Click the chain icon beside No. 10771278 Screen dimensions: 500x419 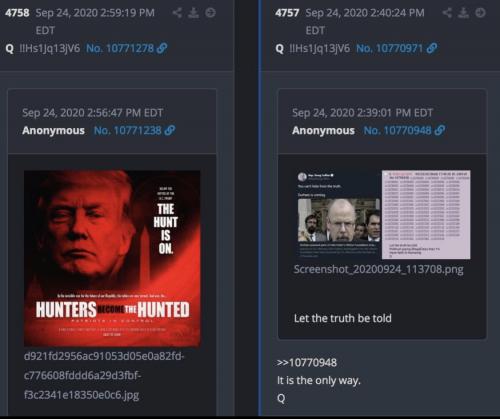(x=162, y=48)
